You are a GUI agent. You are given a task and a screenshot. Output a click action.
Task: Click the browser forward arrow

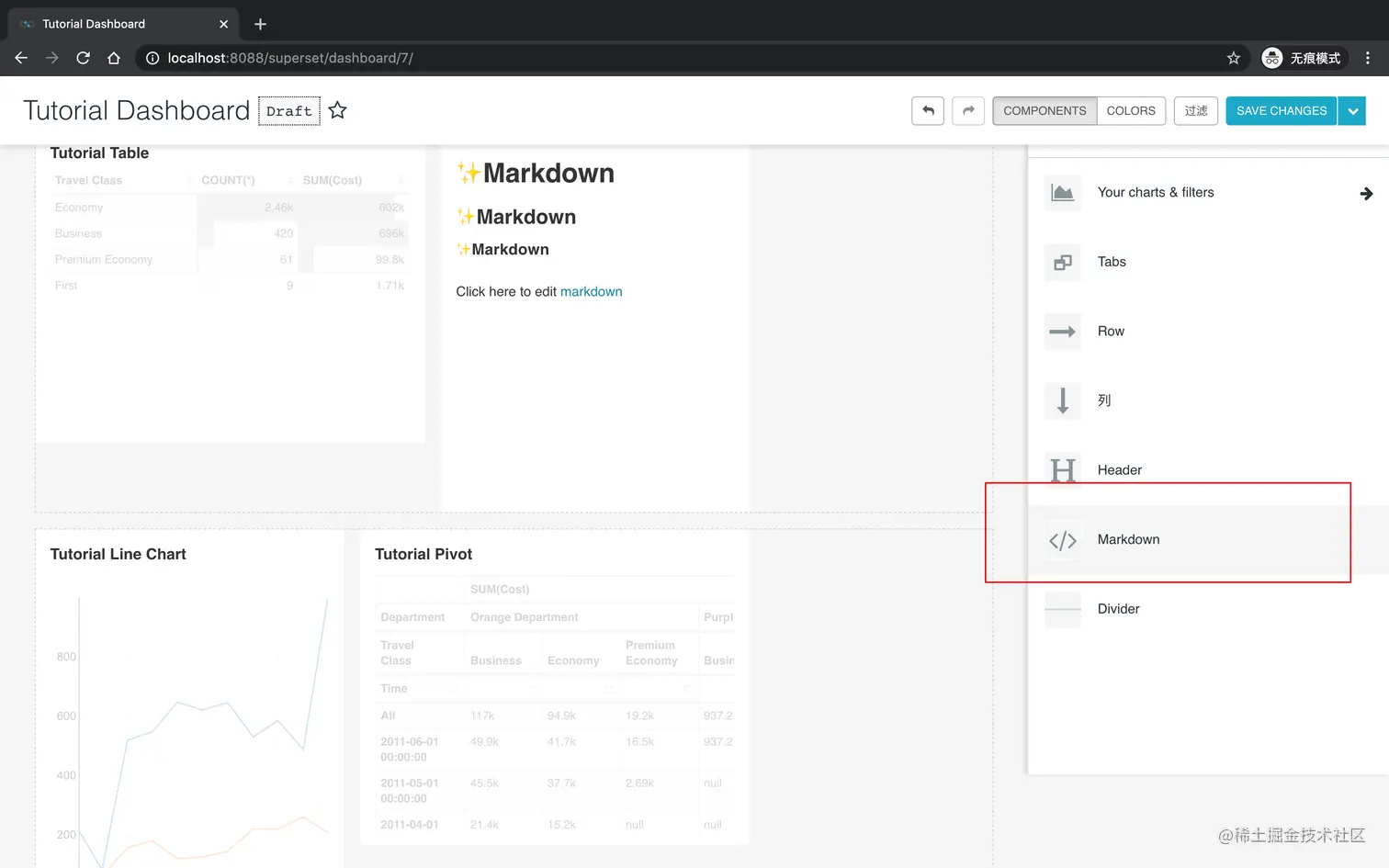tap(52, 58)
